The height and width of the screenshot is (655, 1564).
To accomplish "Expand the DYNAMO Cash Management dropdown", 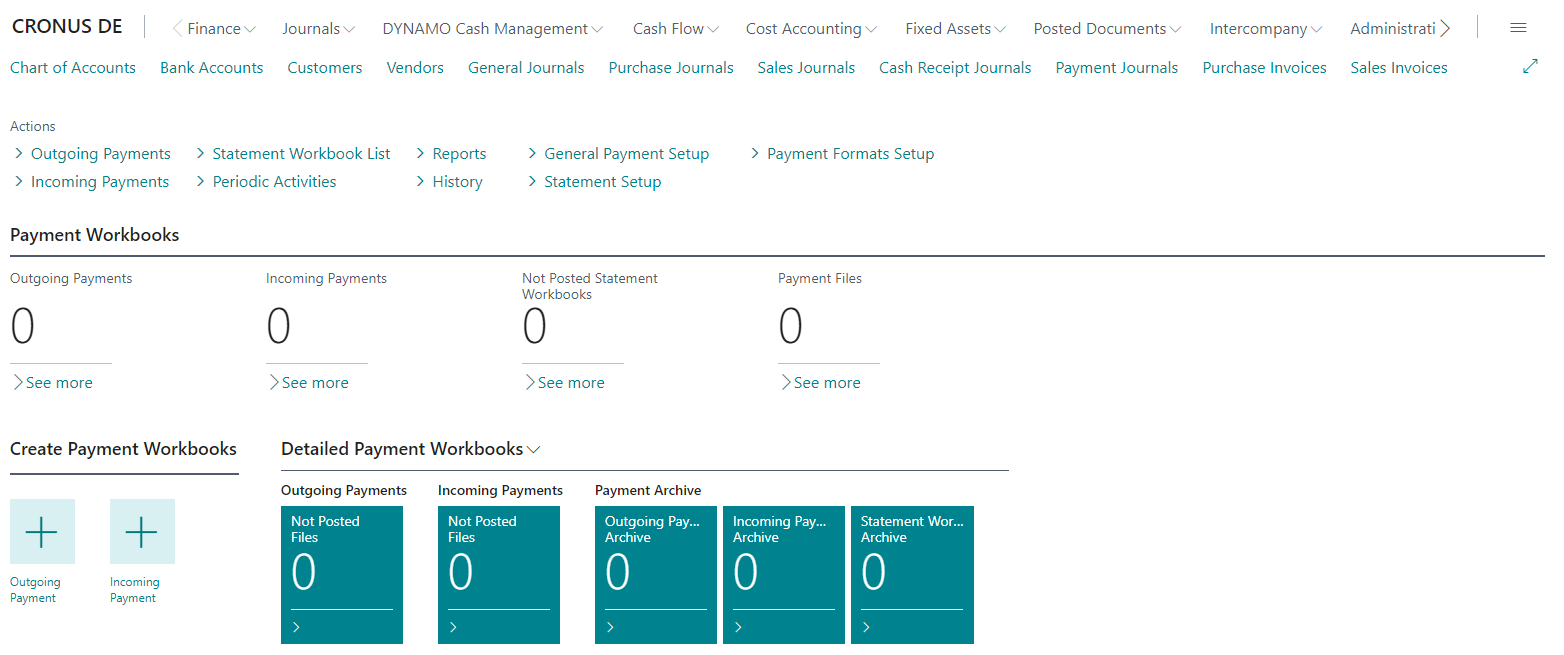I will [493, 29].
